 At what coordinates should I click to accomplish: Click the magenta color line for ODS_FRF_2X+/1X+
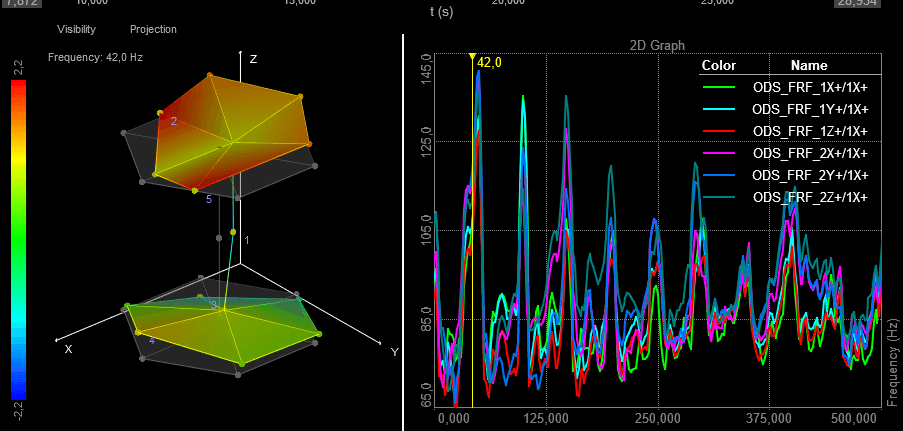click(x=719, y=153)
